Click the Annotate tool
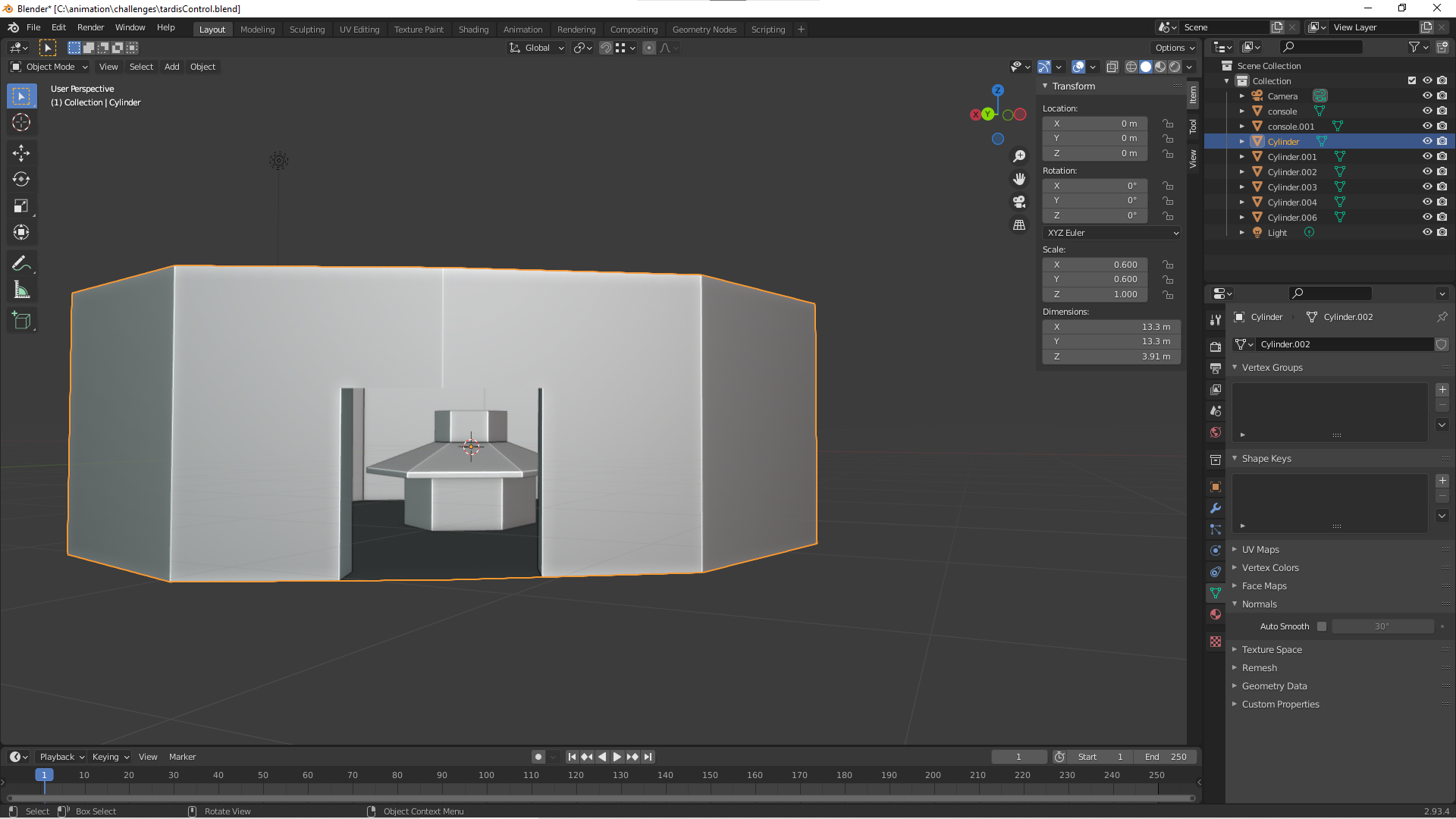 point(21,263)
